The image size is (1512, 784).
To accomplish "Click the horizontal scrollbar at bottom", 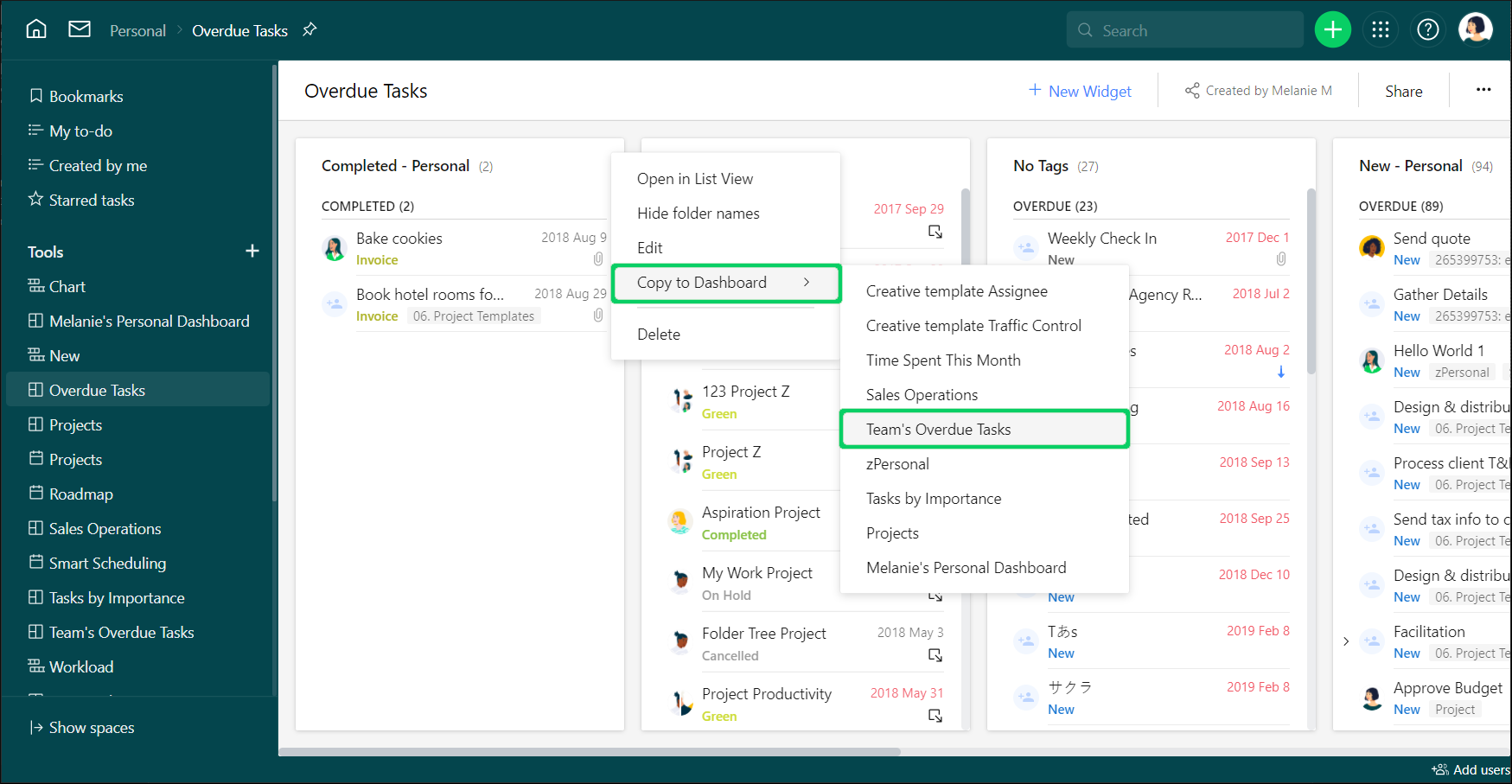I will (588, 752).
